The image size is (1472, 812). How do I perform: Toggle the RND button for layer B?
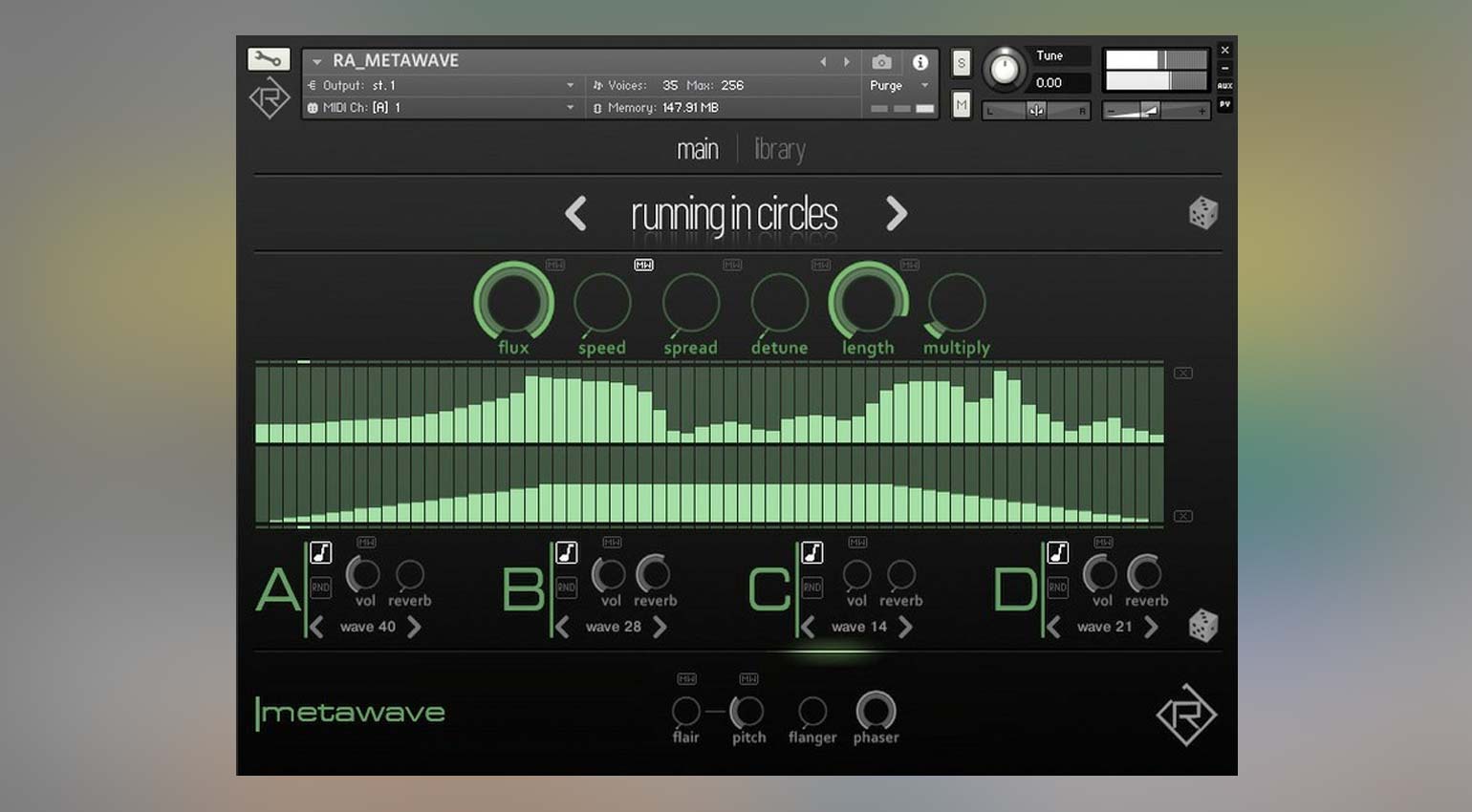tap(567, 587)
